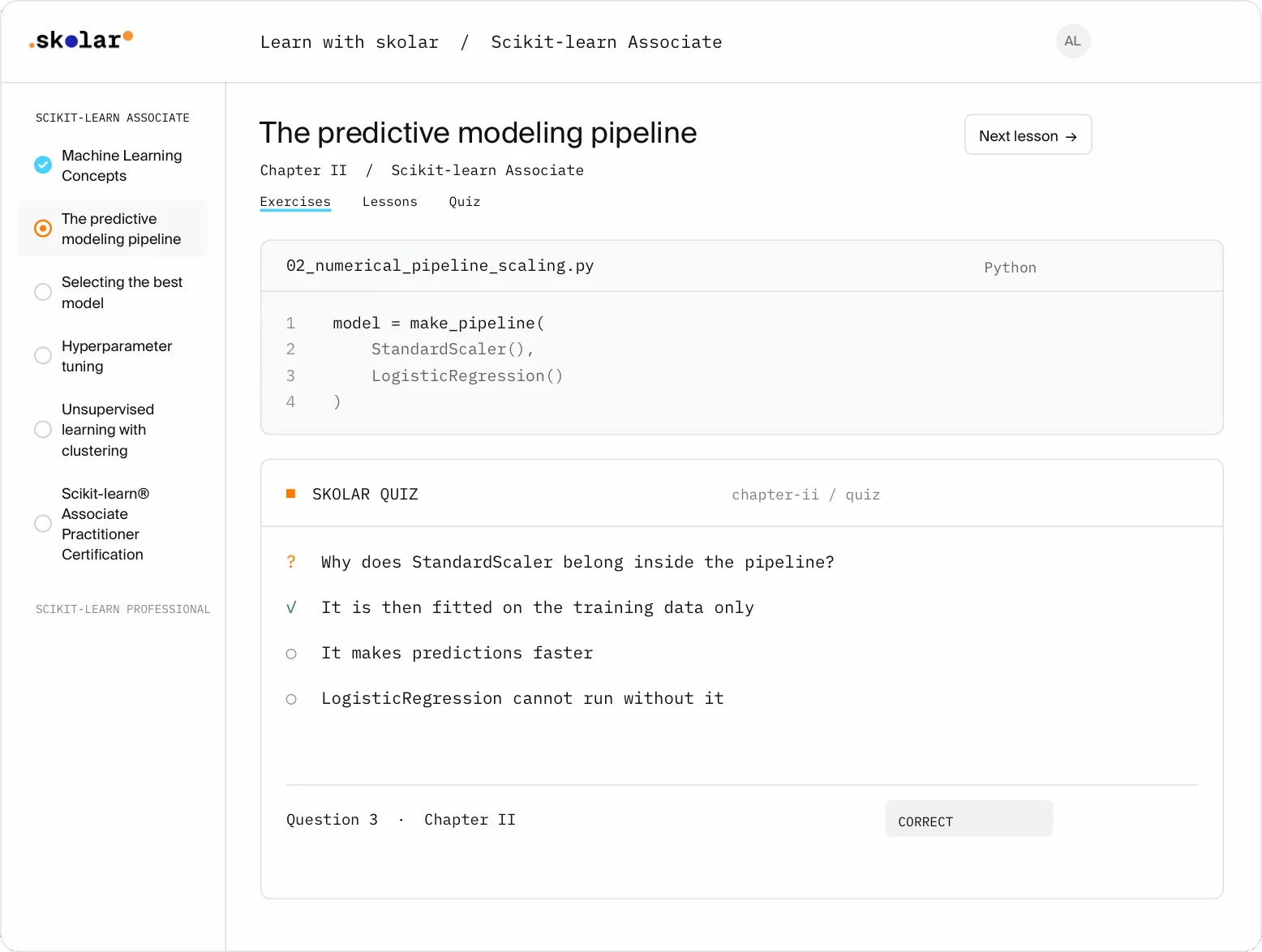Open the 'Learn with skolar' breadcrumb
This screenshot has width=1262, height=952.
pyautogui.click(x=350, y=42)
